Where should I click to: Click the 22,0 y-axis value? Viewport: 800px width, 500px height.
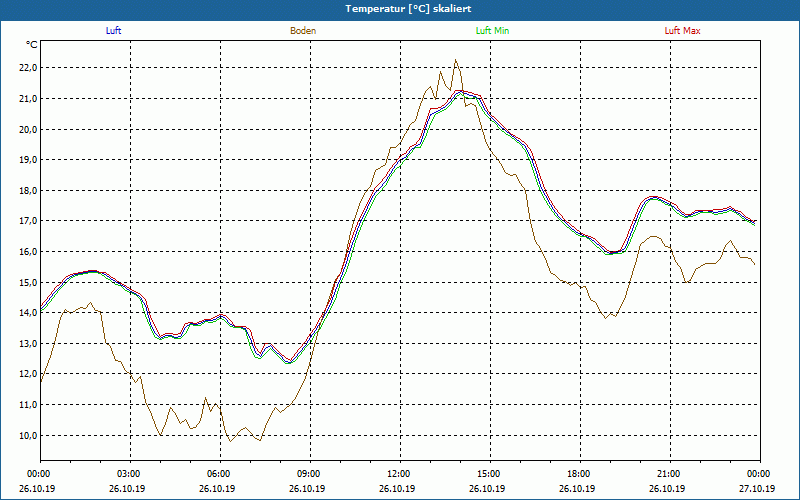click(28, 68)
